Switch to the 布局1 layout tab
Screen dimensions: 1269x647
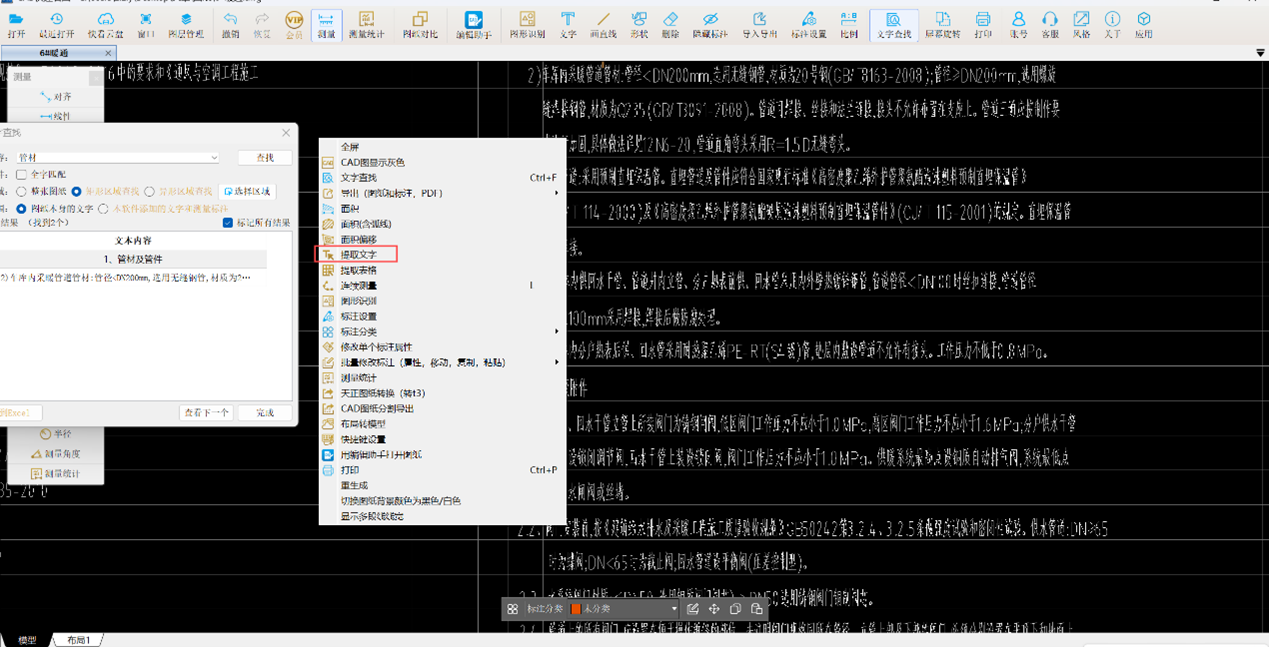(78, 640)
